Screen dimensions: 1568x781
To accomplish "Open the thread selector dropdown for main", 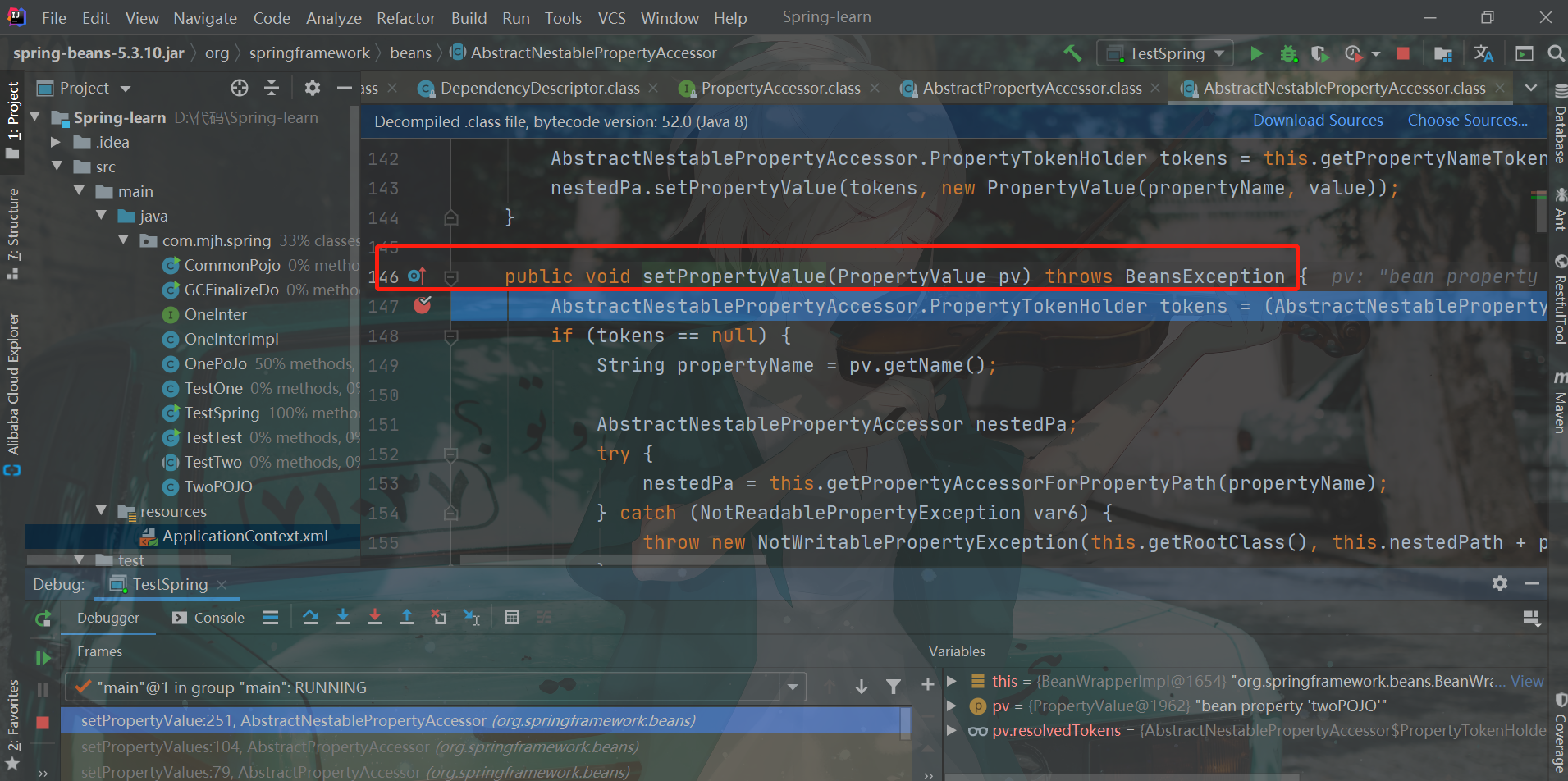I will click(x=793, y=687).
